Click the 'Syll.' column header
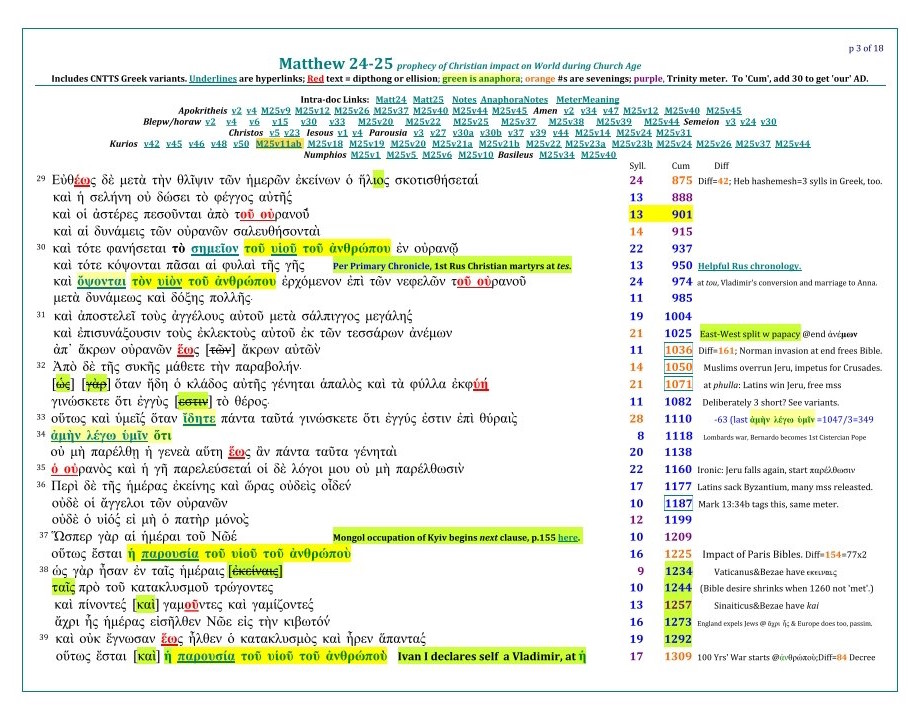922x720 pixels. [x=637, y=166]
